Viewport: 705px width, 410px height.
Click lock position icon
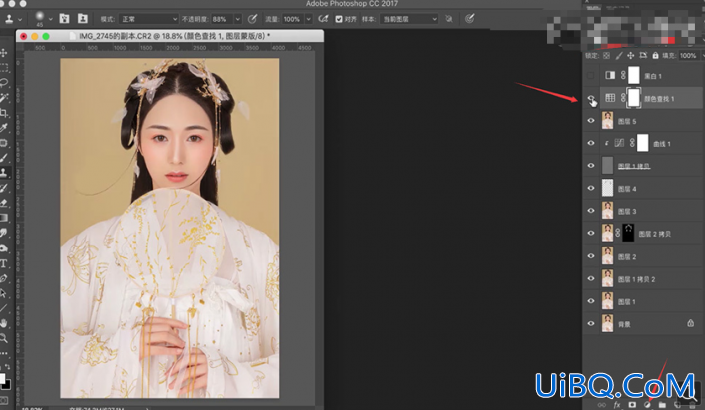tap(631, 56)
